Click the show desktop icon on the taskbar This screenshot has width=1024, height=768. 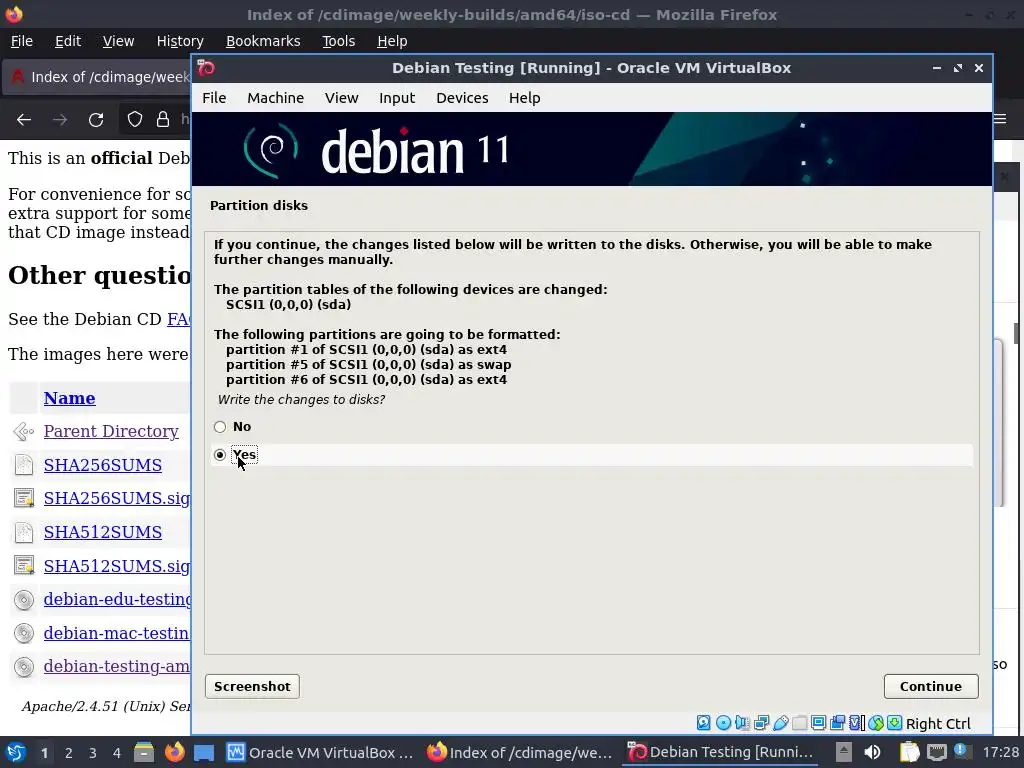click(x=204, y=752)
